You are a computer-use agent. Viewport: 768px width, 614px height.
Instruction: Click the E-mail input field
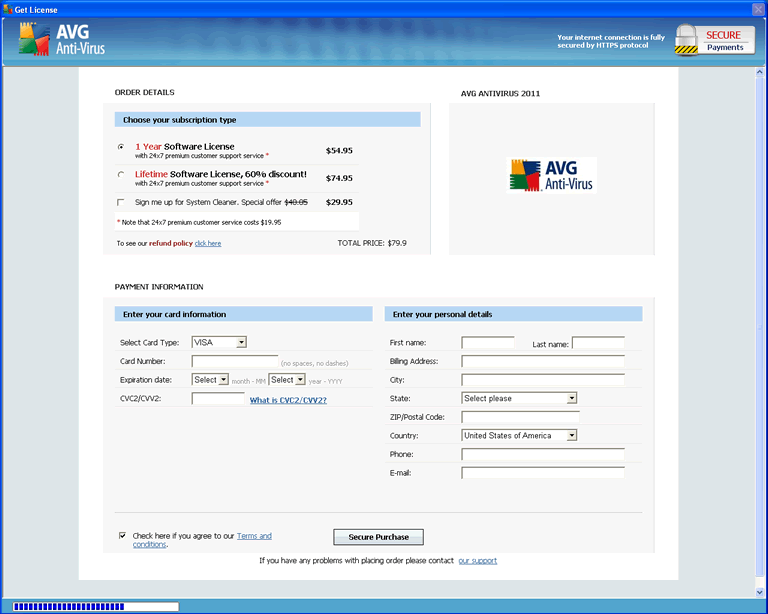pos(542,473)
